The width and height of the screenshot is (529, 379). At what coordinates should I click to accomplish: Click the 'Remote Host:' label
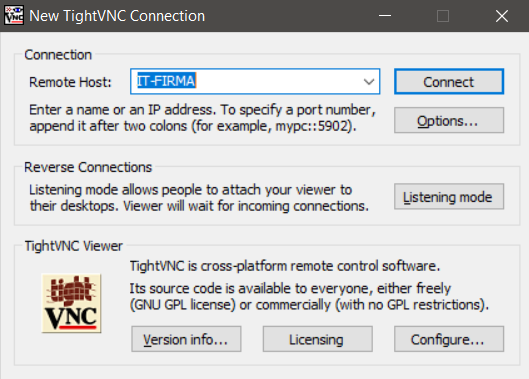tap(70, 82)
